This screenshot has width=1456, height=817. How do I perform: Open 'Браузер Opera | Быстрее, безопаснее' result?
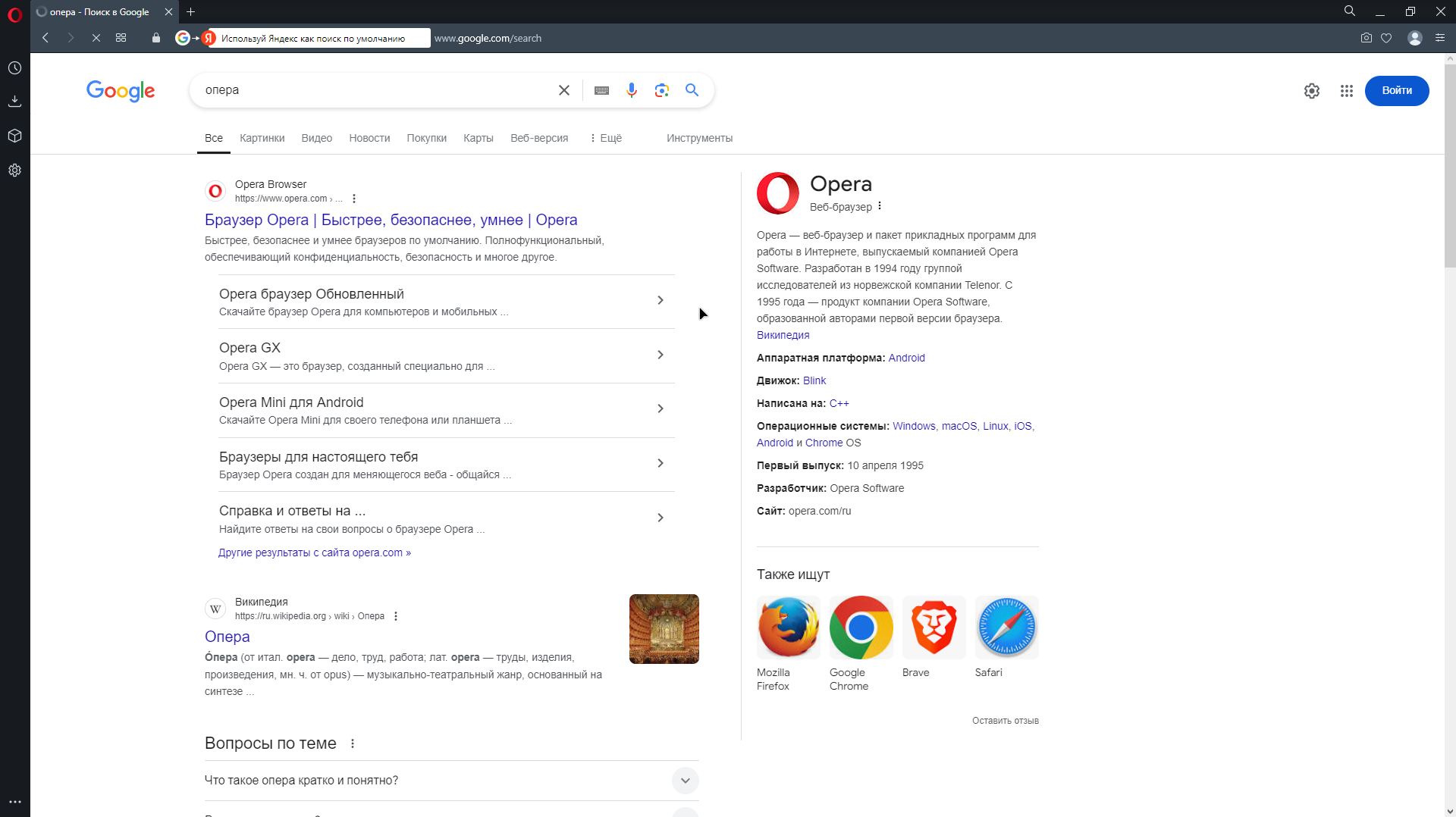coord(391,220)
